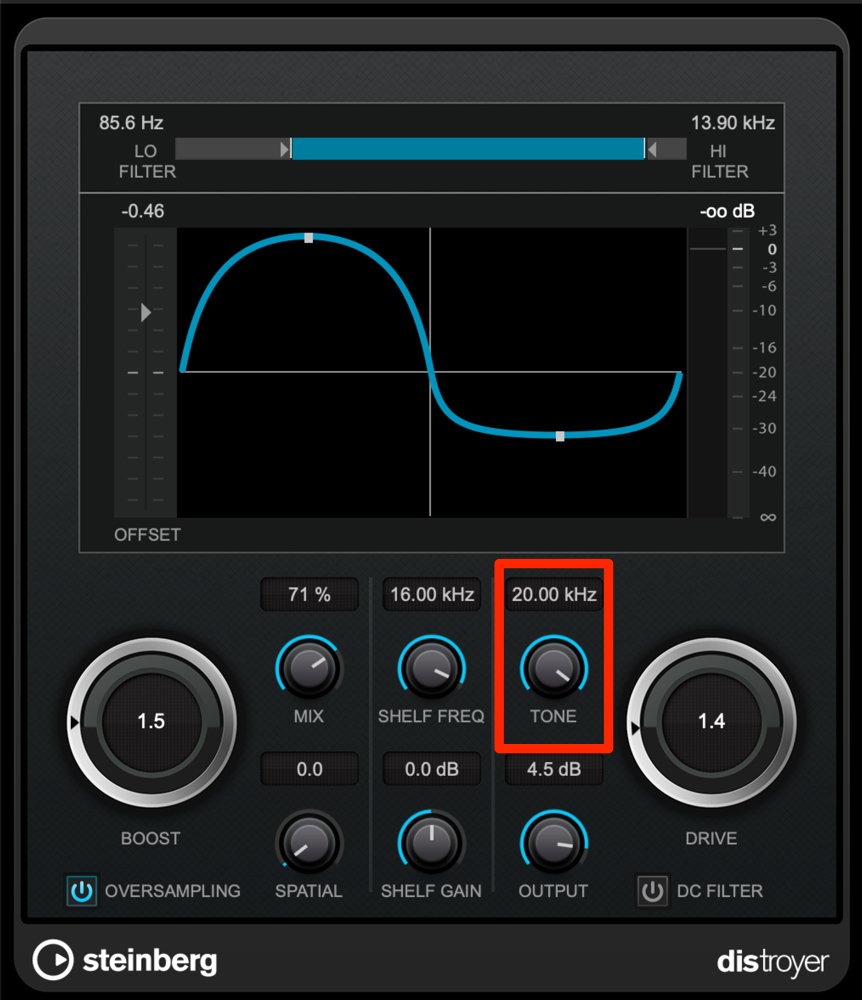Toggle the Oversampling power button

tap(82, 890)
